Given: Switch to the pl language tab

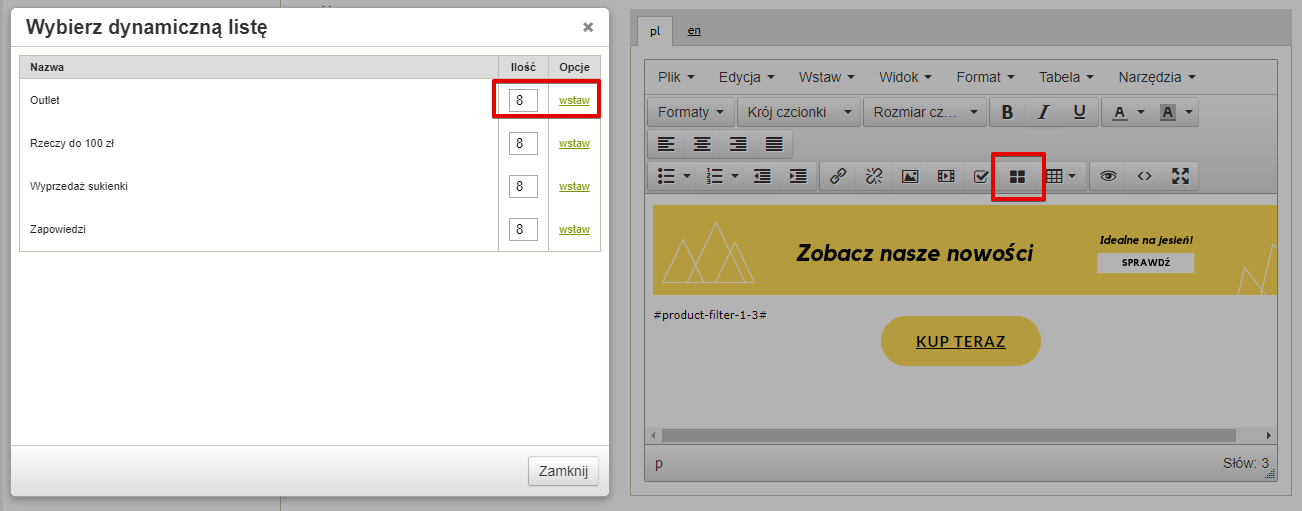Looking at the screenshot, I should 655,30.
